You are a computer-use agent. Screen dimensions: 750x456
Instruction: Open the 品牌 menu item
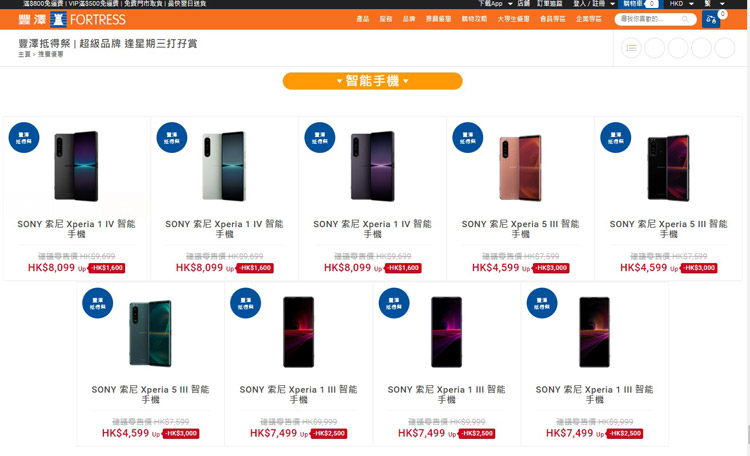pyautogui.click(x=408, y=19)
